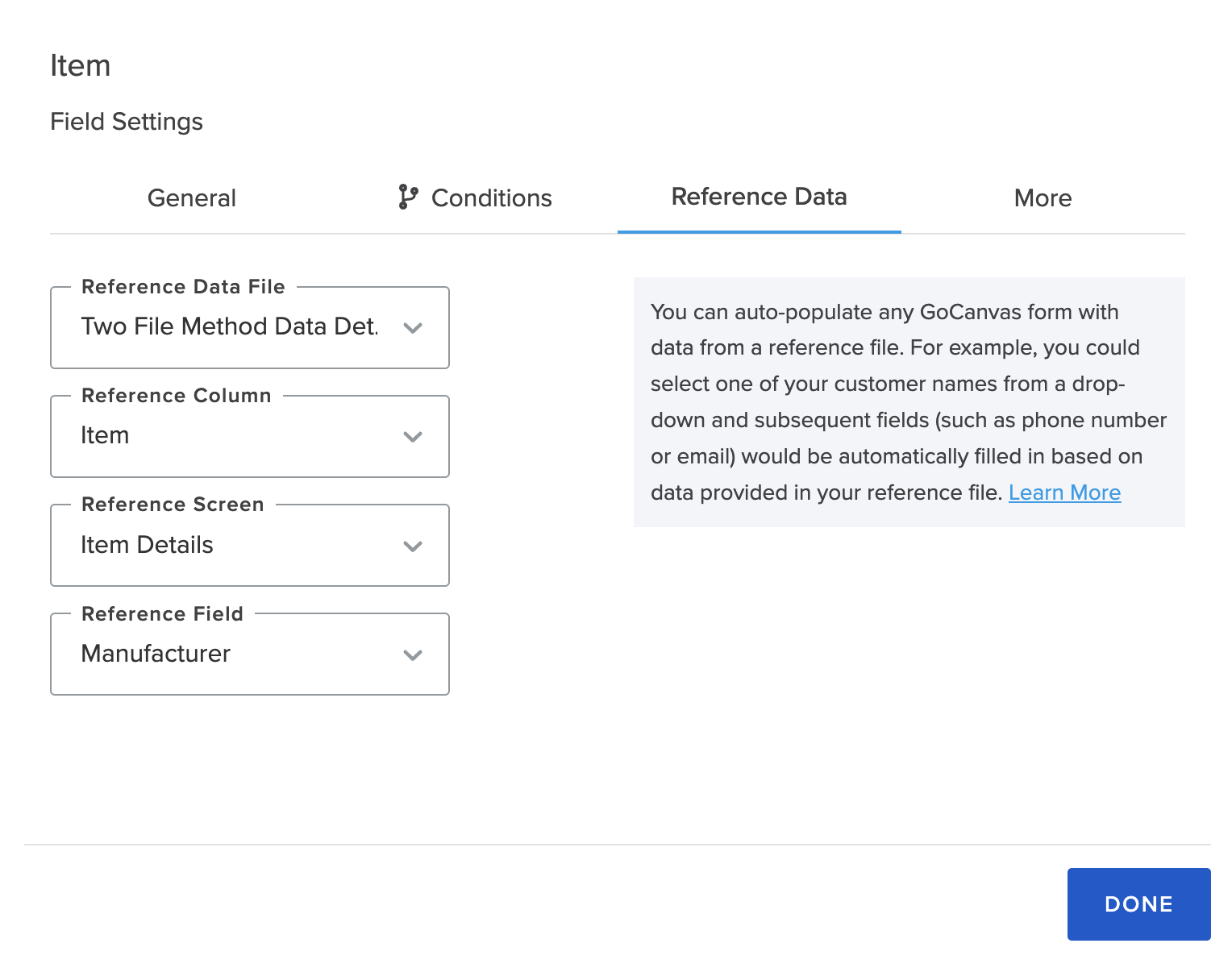Viewport: 1232px width, 964px height.
Task: Open the Reference Data File dropdown
Action: (x=249, y=328)
